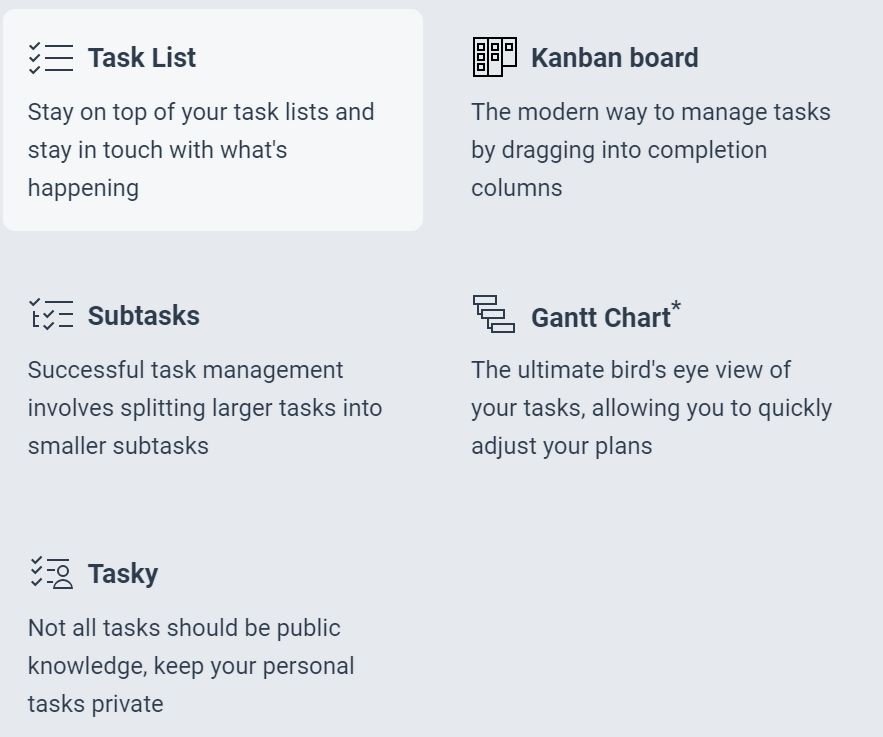This screenshot has width=883, height=737.
Task: Click "adjust your plans" under Gantt Chart
Action: click(x=562, y=446)
